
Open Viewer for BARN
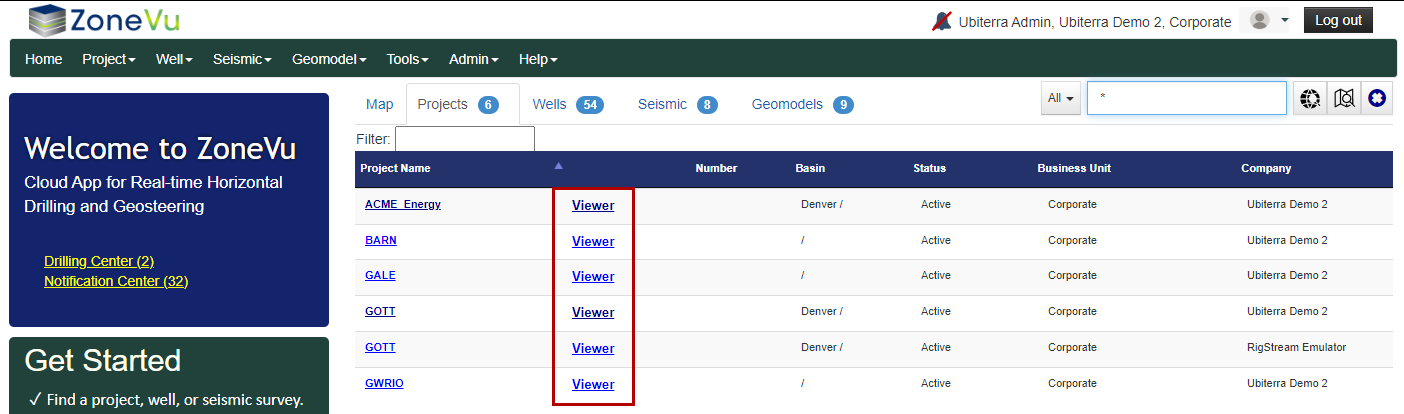[x=593, y=241]
